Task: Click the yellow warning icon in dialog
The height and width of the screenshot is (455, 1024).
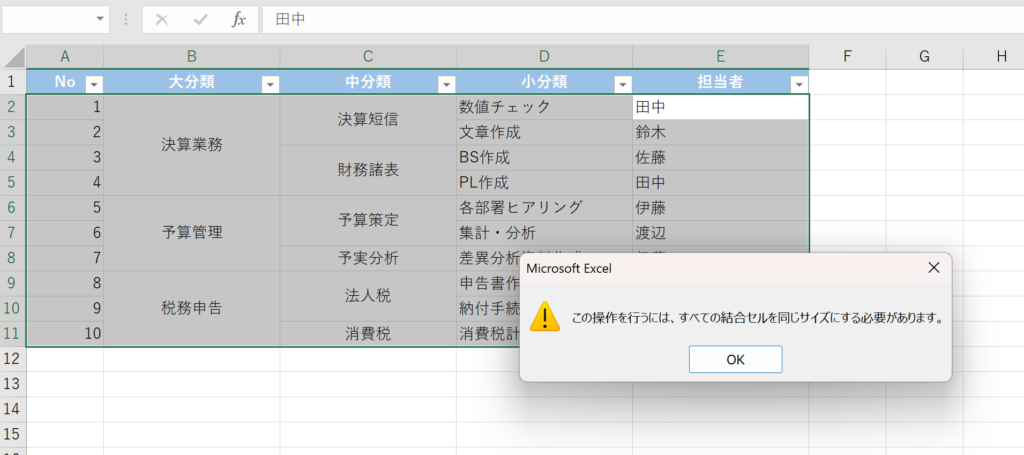Action: point(545,317)
